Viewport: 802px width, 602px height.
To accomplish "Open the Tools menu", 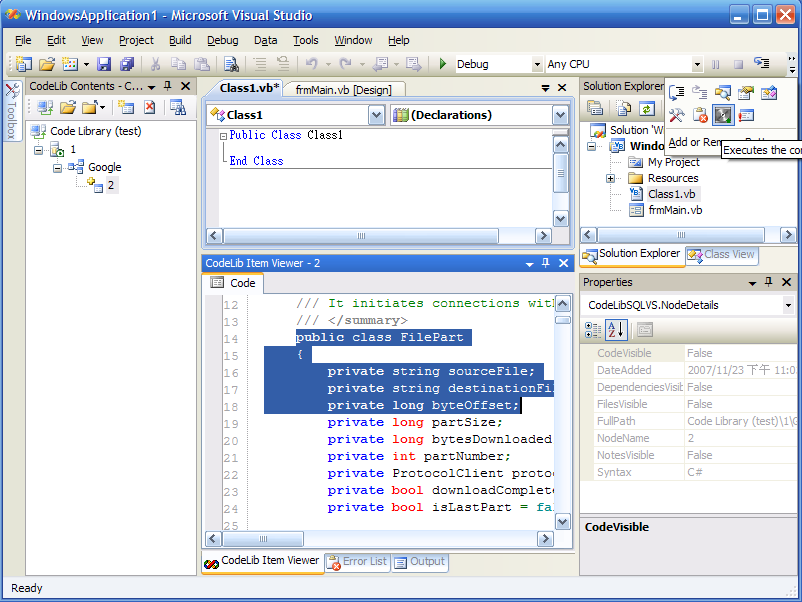I will [x=305, y=40].
